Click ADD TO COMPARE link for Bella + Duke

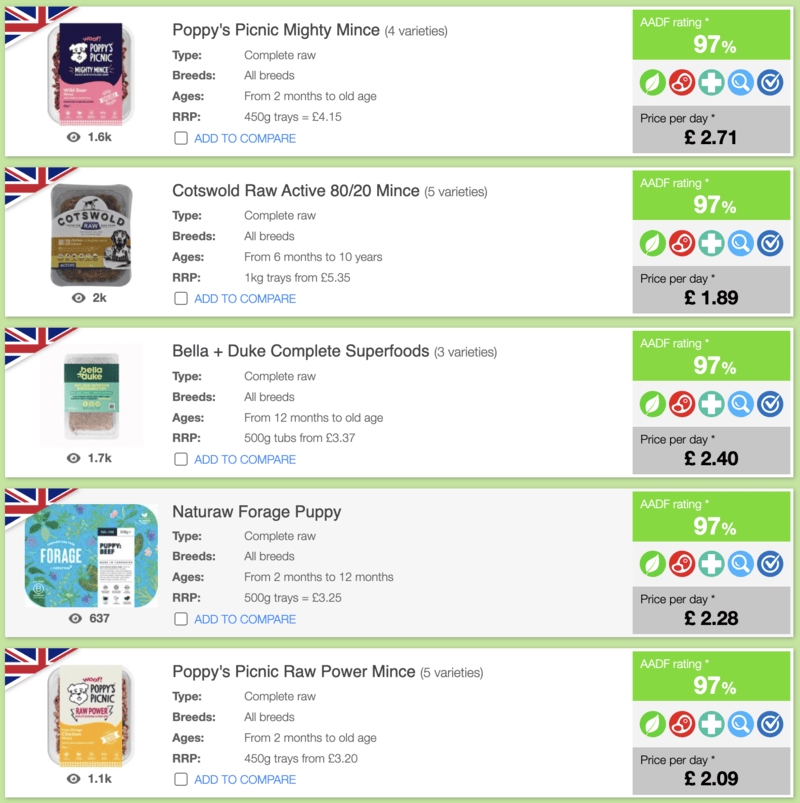point(245,459)
